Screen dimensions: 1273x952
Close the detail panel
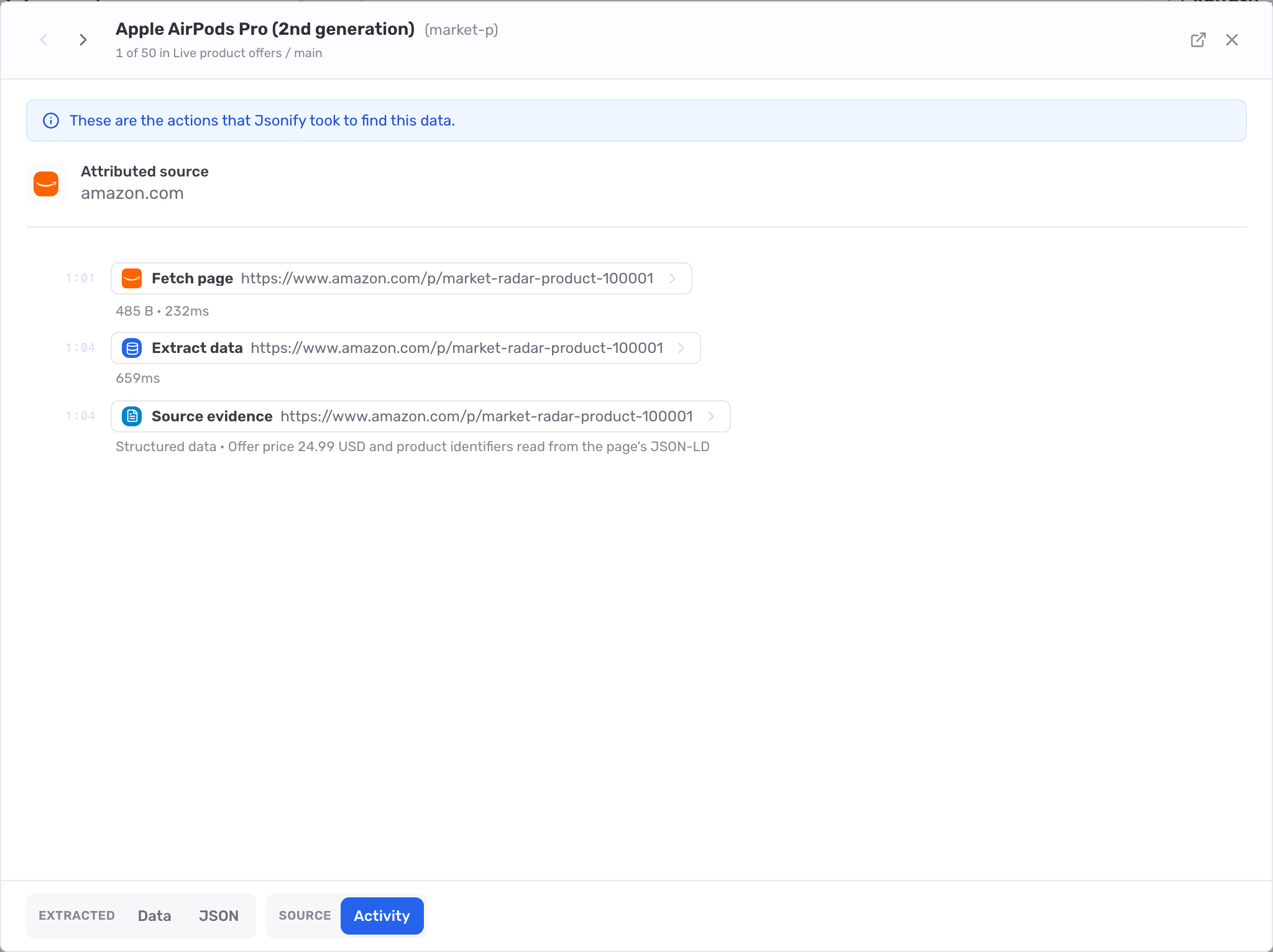[1232, 40]
